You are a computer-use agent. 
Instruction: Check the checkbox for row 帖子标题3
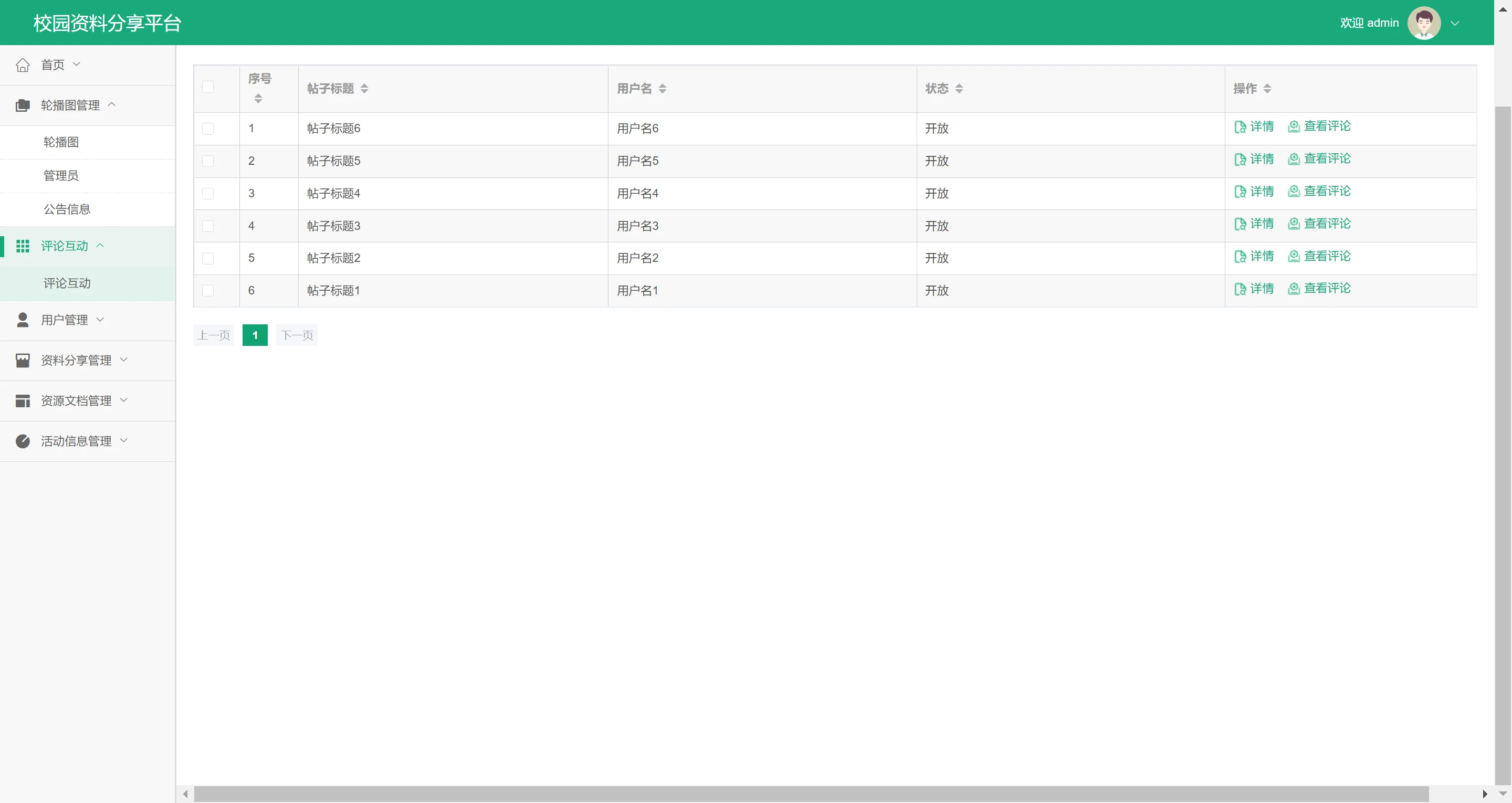click(208, 226)
